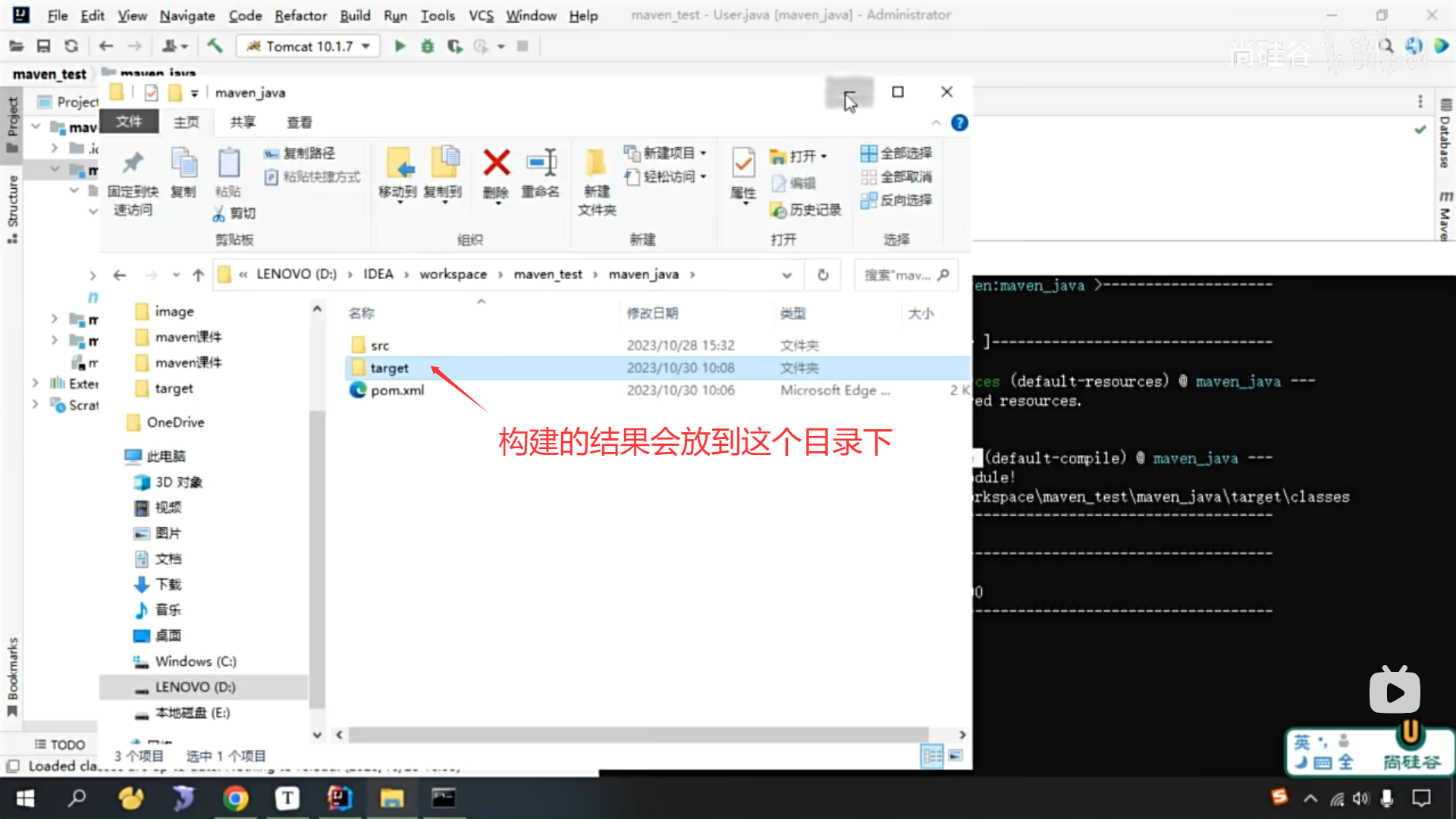Screen dimensions: 1456x819
Task: Click workspace in the breadcrumb path
Action: tap(453, 275)
